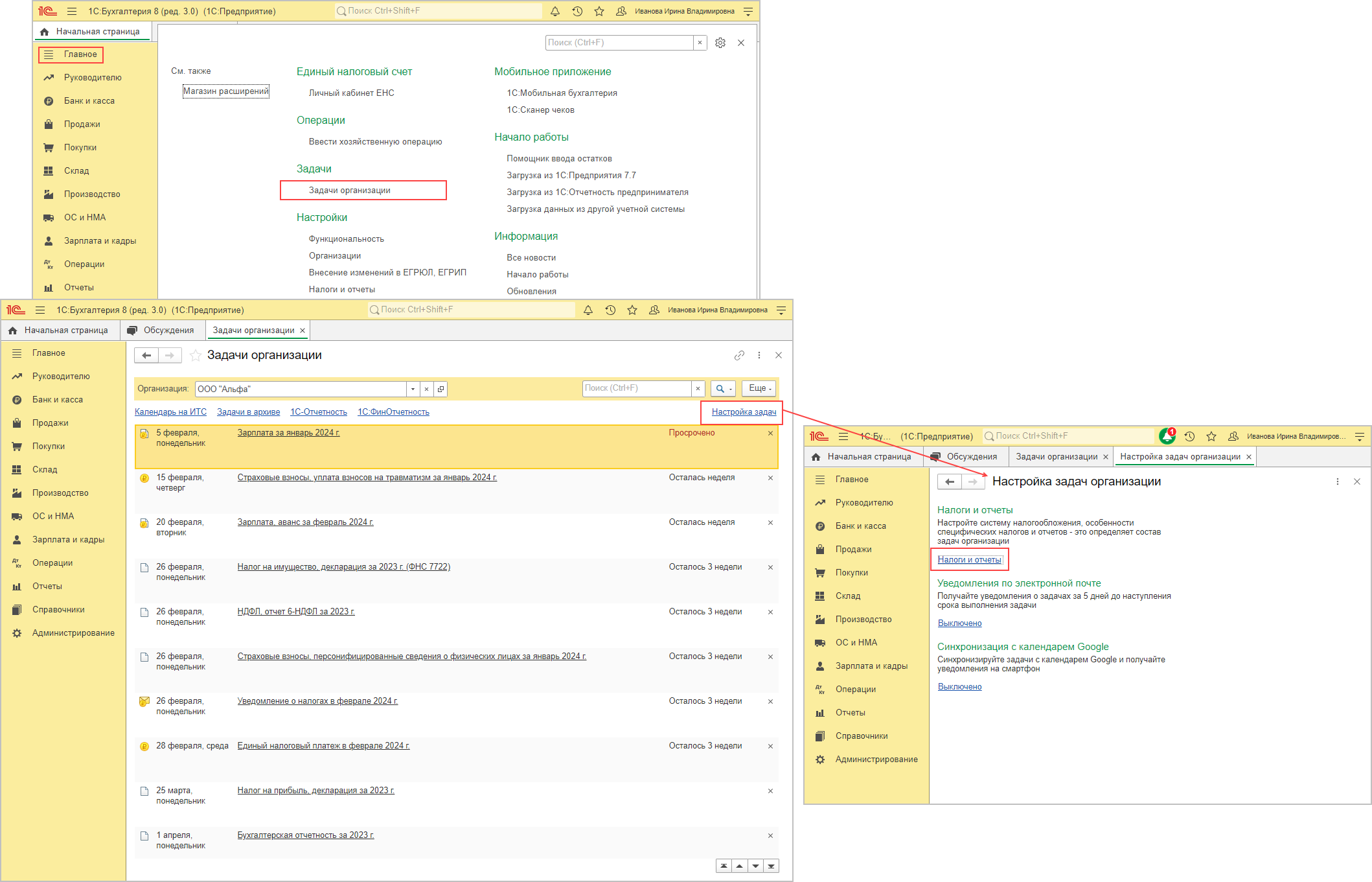Viewport: 1372px width, 882px height.
Task: Open 1С-Отчетность link
Action: tap(319, 412)
